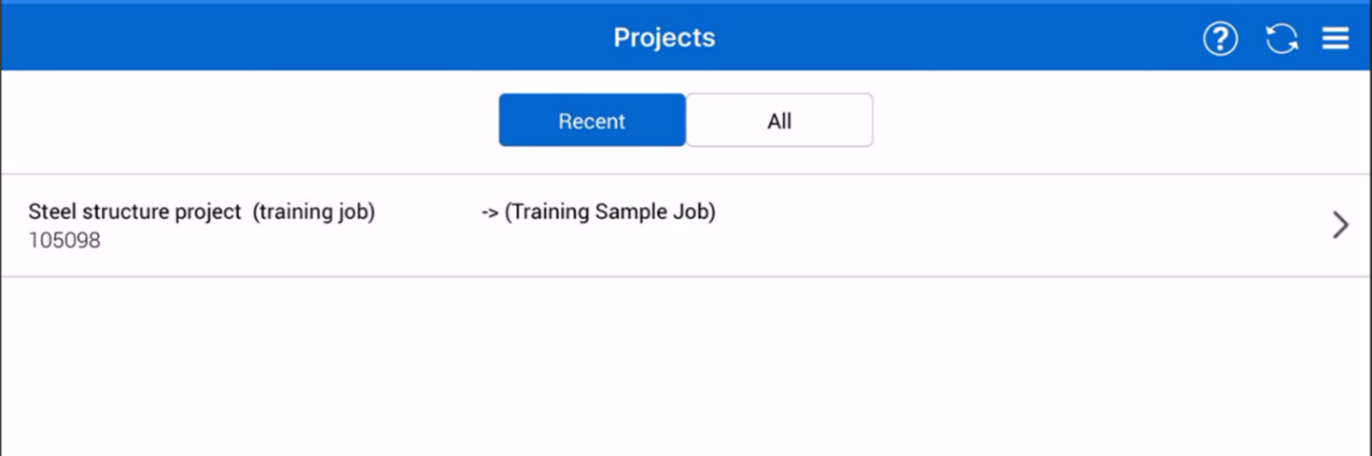Screen dimensions: 1372x456
Task: Click blank space right of All tab
Action: [x=1100, y=121]
